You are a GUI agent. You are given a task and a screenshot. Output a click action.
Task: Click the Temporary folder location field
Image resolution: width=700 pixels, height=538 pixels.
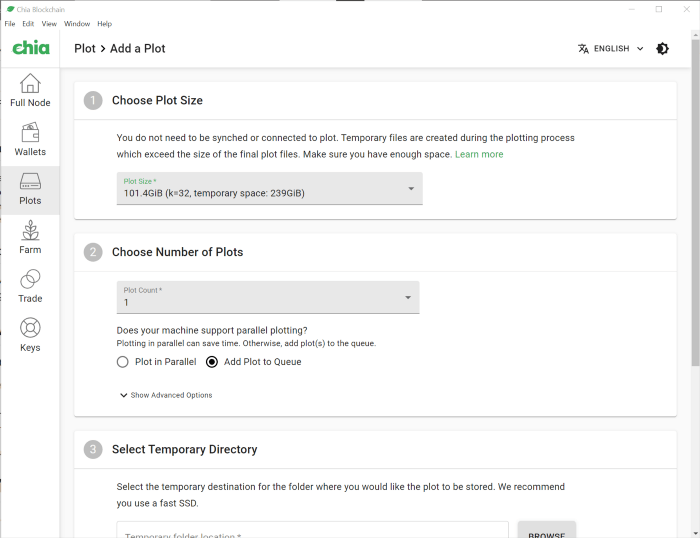click(312, 531)
